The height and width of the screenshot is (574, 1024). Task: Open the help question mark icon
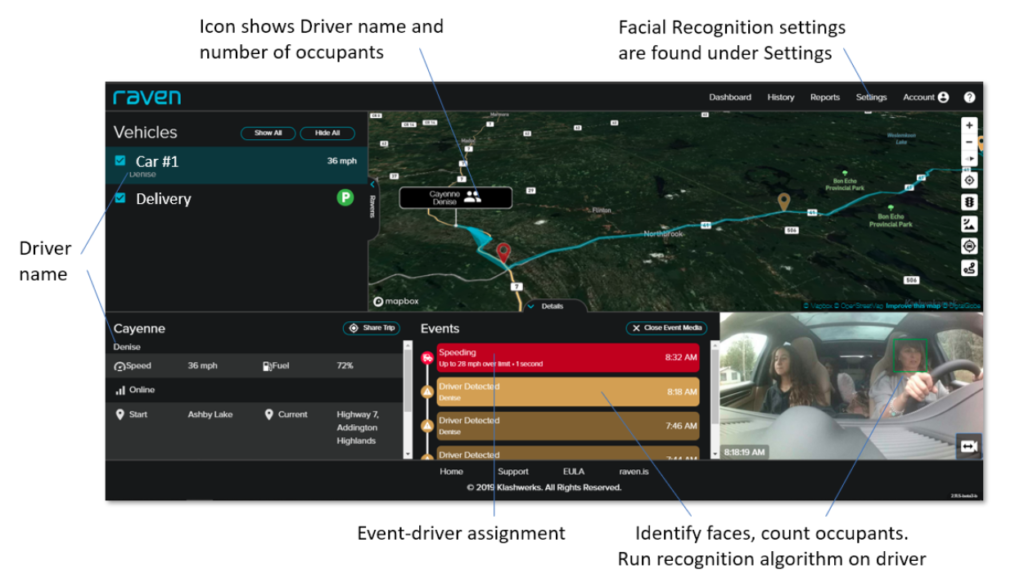[969, 97]
